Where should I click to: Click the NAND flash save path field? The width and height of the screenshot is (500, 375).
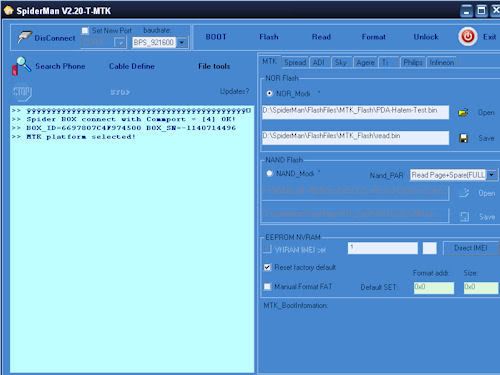355,215
